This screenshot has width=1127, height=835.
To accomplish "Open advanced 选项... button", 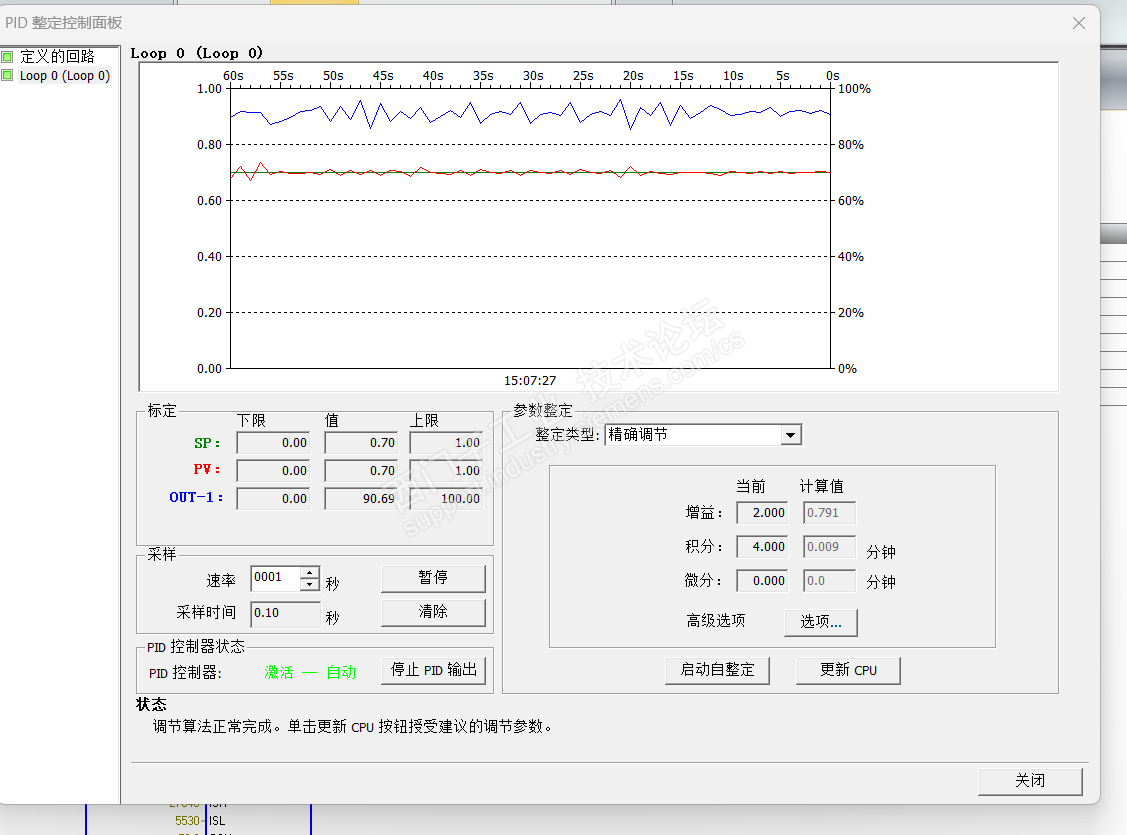I will [x=820, y=622].
